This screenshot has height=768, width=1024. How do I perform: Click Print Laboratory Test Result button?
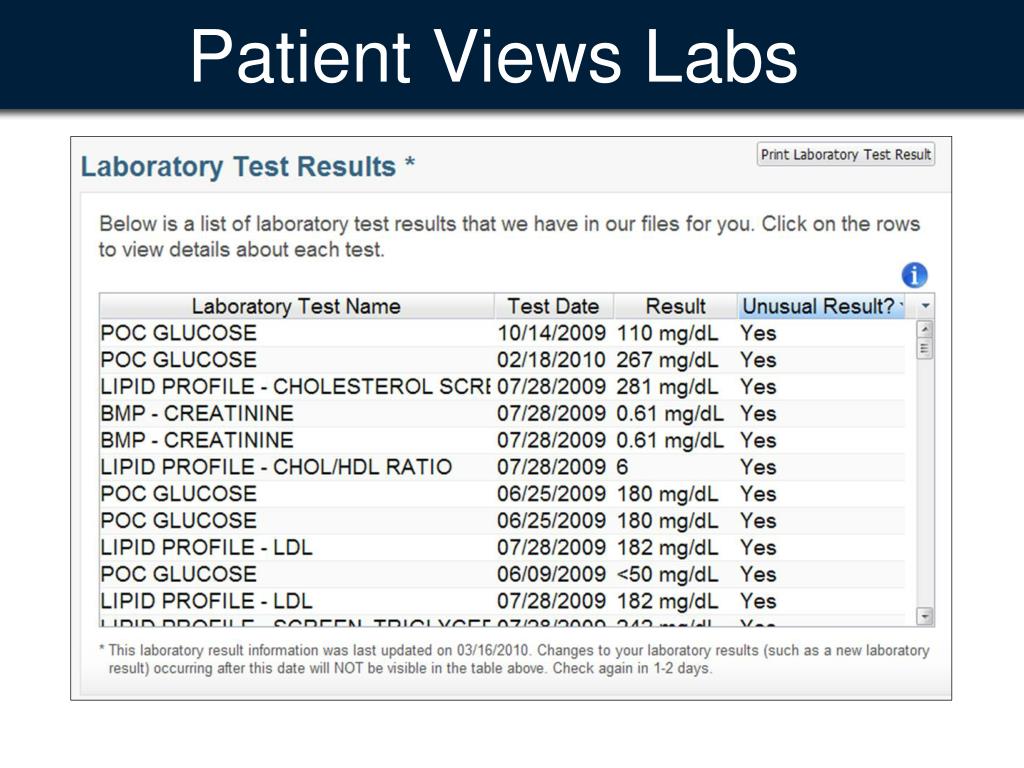tap(846, 154)
